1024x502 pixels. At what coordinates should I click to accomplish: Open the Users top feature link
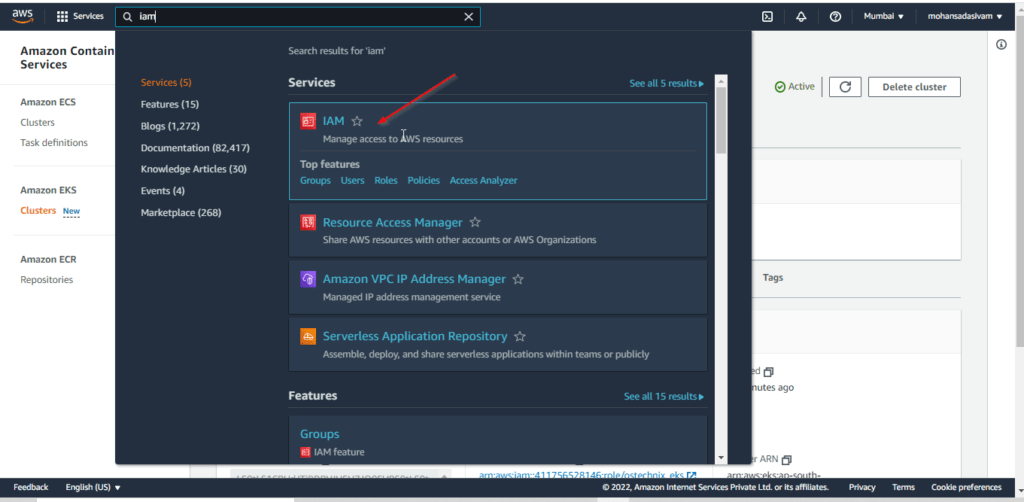[x=353, y=180]
